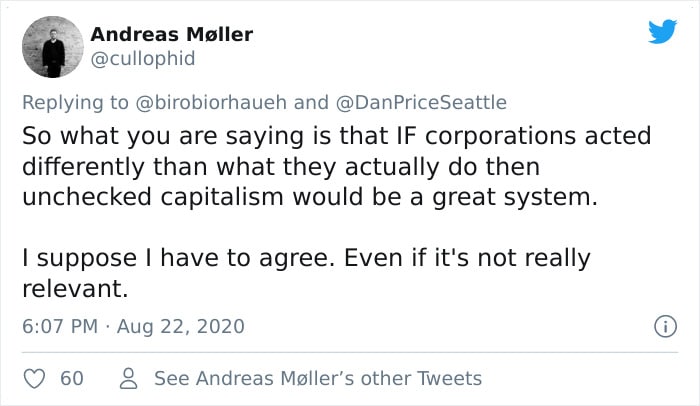700x406 pixels.
Task: Open the @DanPriceSeattle mention
Action: (421, 102)
